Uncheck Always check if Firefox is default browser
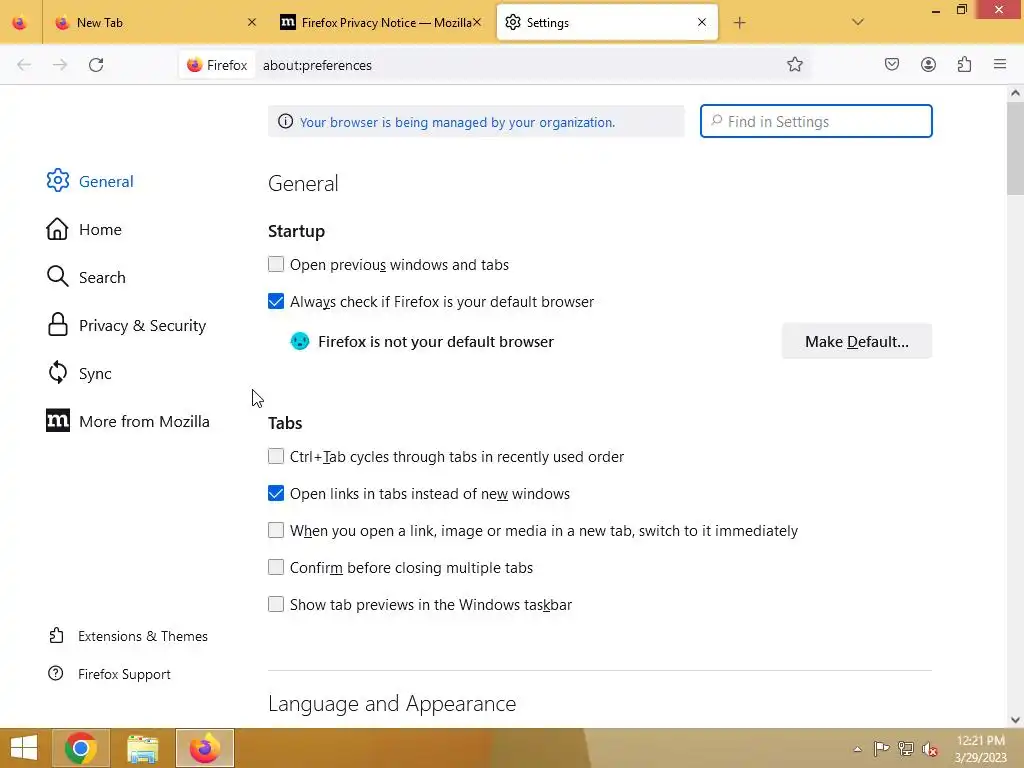This screenshot has height=768, width=1024. [276, 302]
